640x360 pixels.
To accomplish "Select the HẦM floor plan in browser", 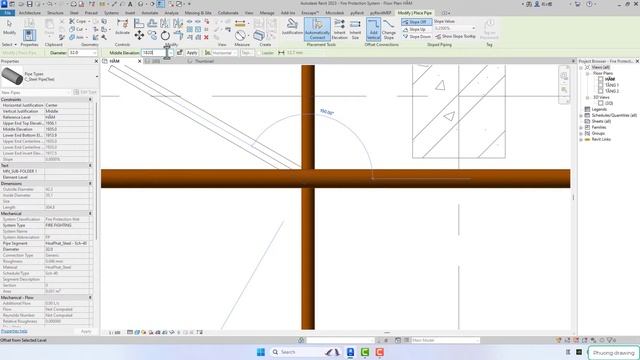I will click(609, 79).
